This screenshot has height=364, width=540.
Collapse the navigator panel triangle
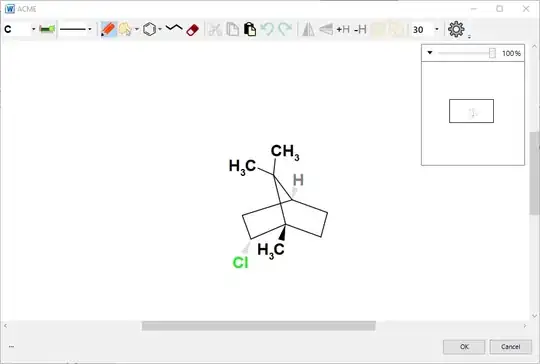pos(430,53)
